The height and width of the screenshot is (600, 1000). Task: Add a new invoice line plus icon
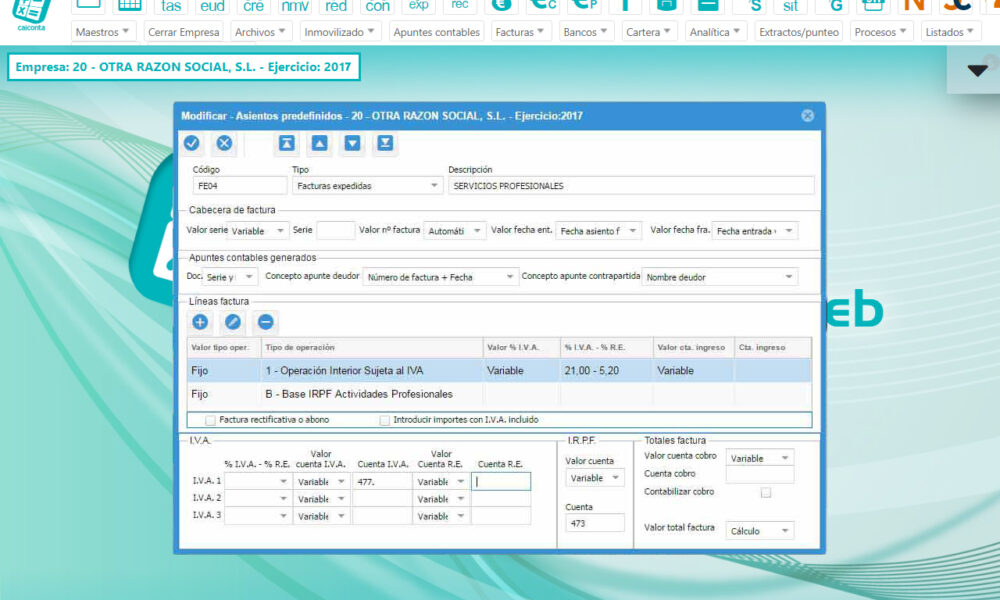point(200,322)
